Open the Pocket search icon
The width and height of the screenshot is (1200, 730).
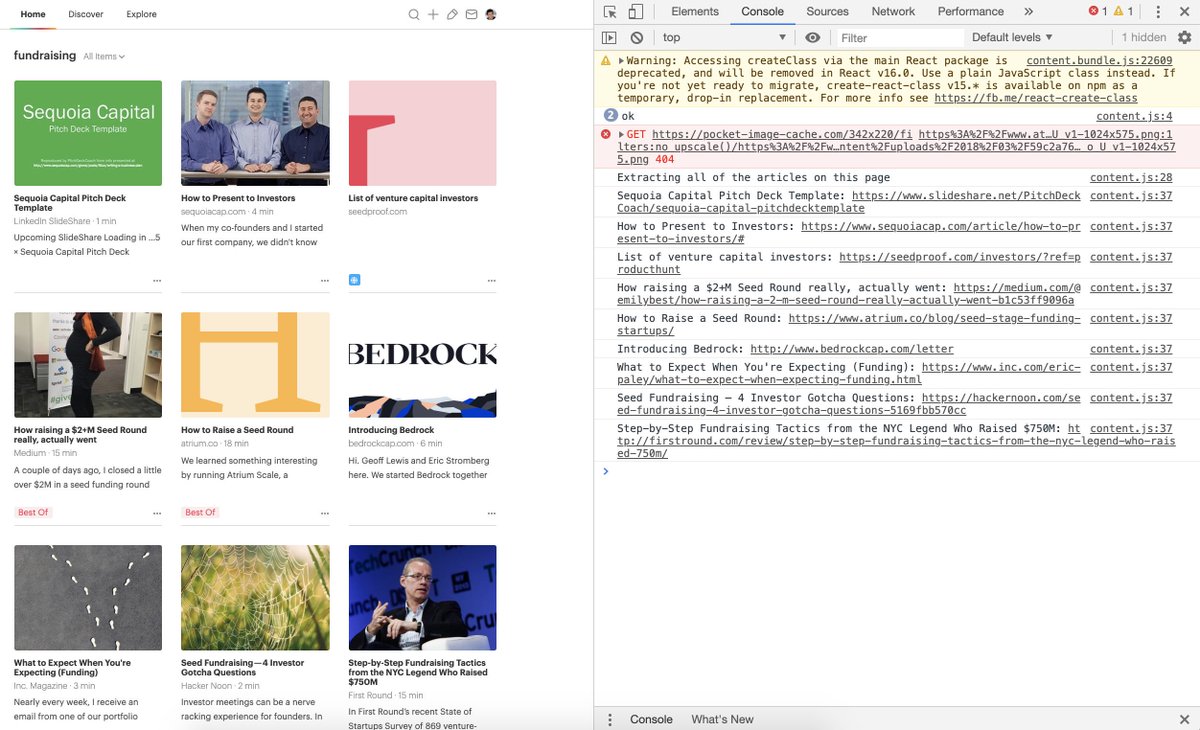coord(414,15)
